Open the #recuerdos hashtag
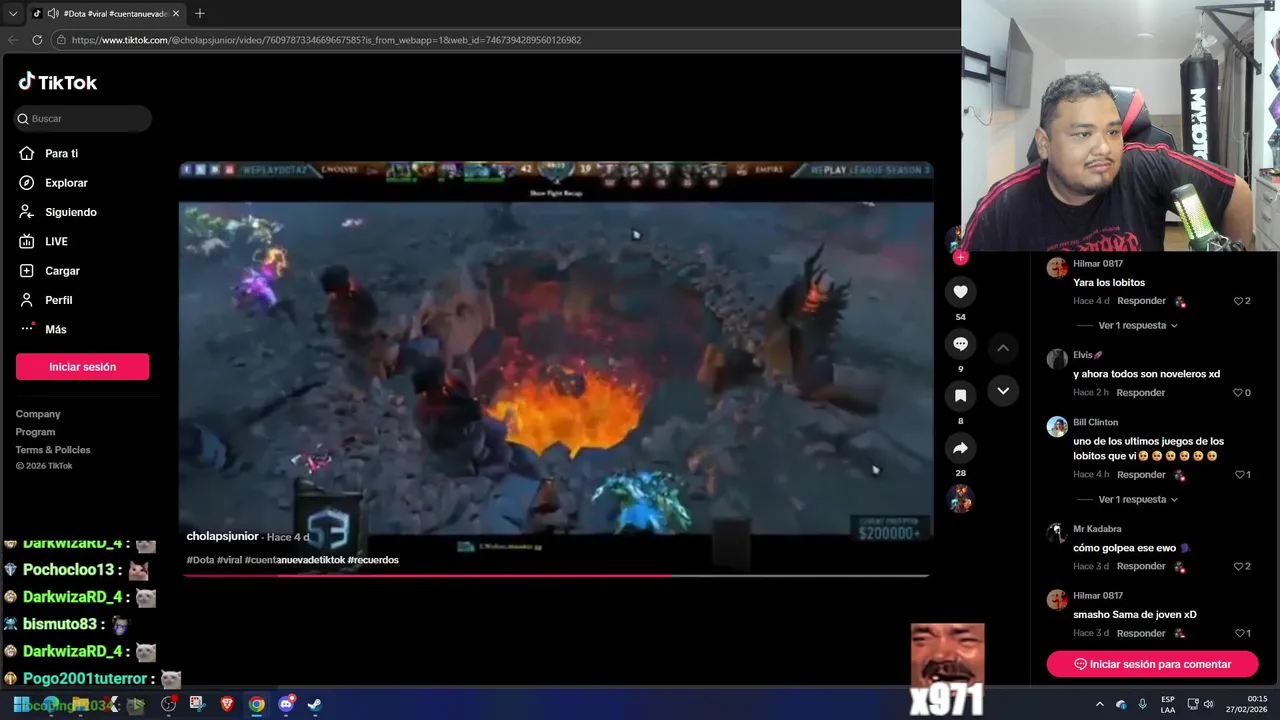 coord(373,560)
